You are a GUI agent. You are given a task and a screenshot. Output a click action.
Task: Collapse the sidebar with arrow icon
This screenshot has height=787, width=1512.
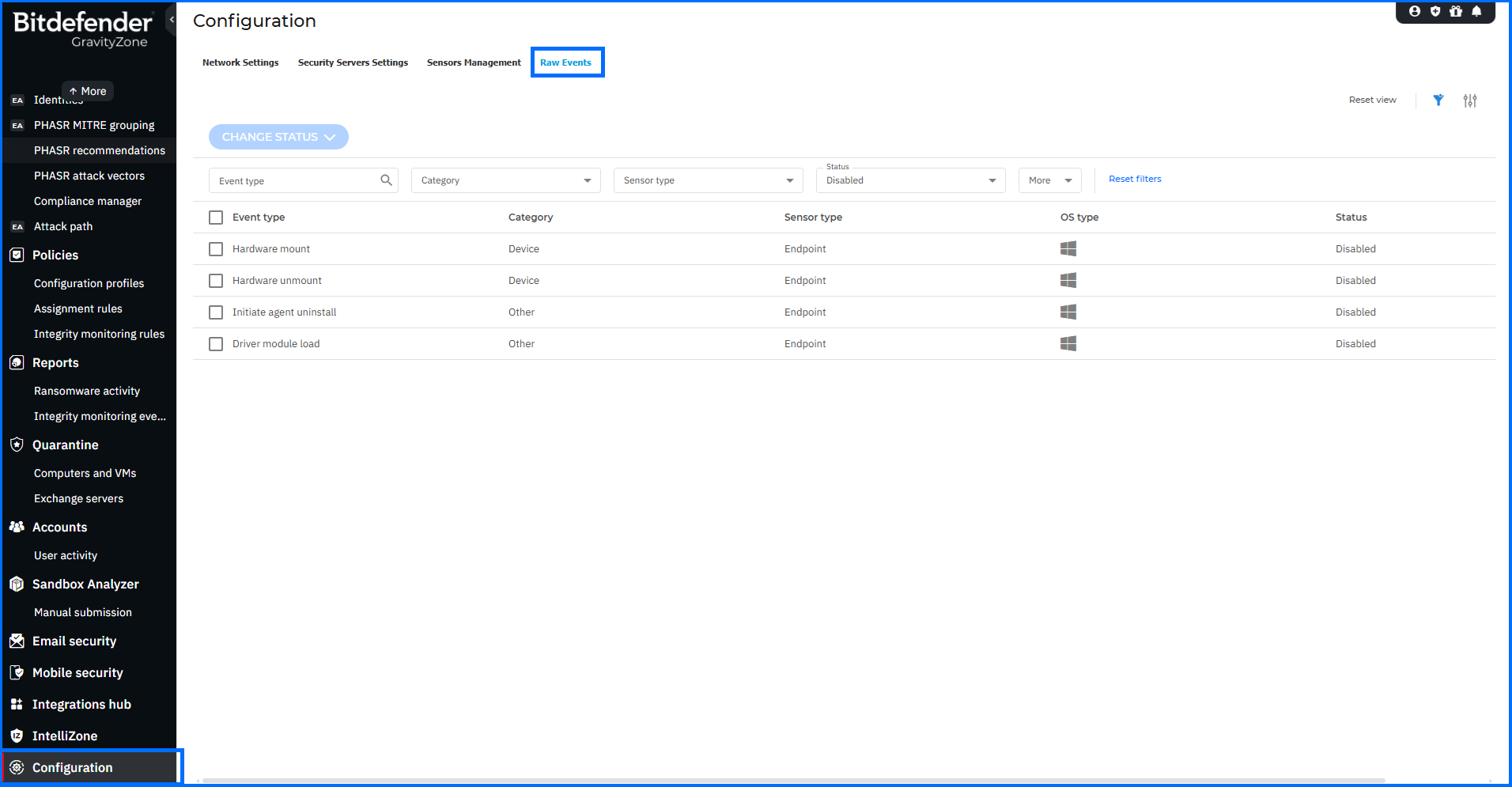[172, 19]
